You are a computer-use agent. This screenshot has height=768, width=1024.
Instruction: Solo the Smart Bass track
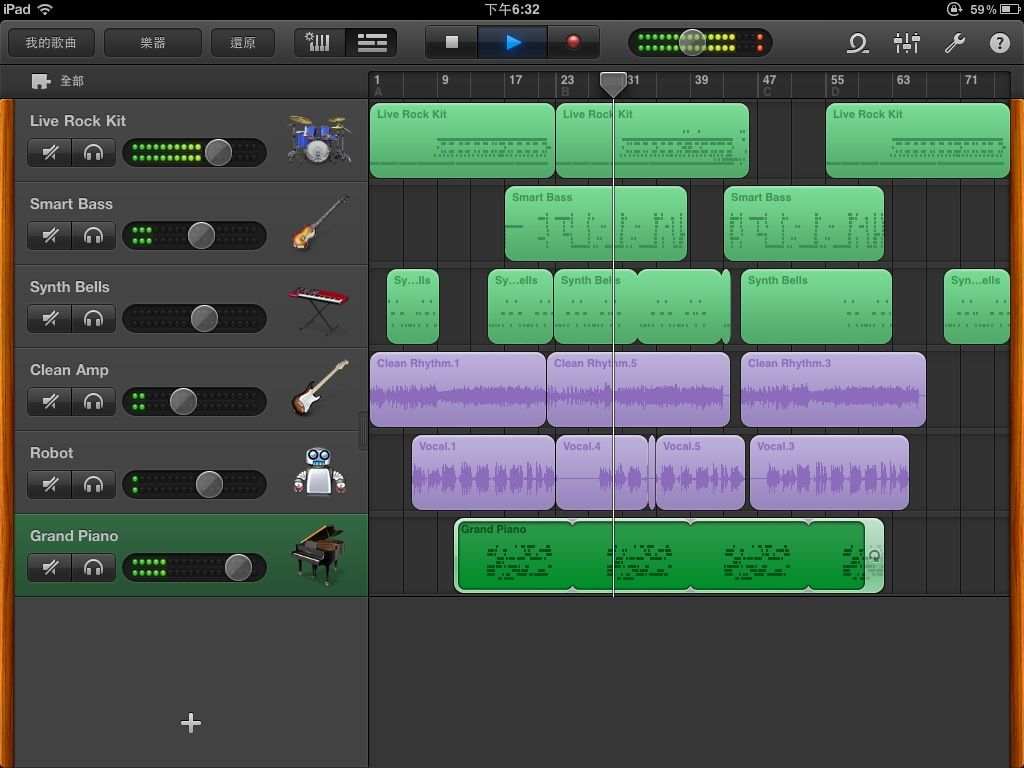(94, 236)
